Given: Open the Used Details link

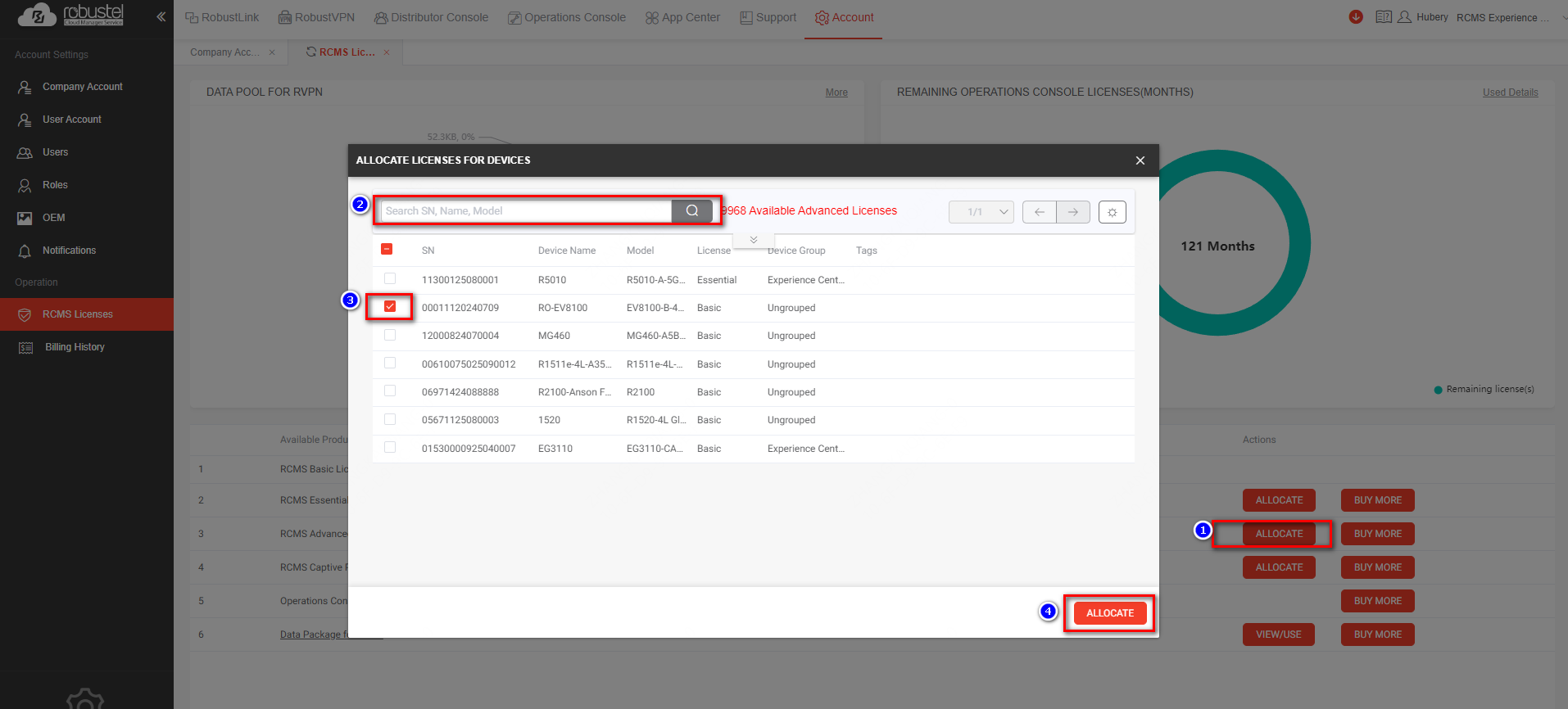Looking at the screenshot, I should [x=1510, y=93].
